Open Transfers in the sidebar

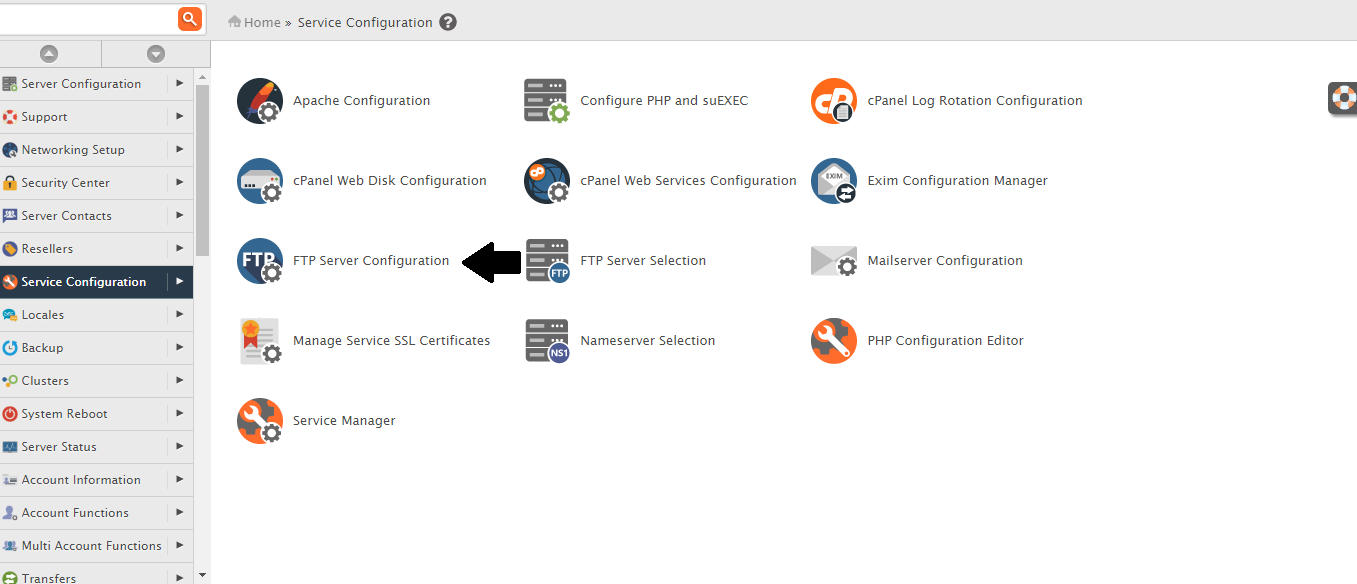pyautogui.click(x=48, y=578)
